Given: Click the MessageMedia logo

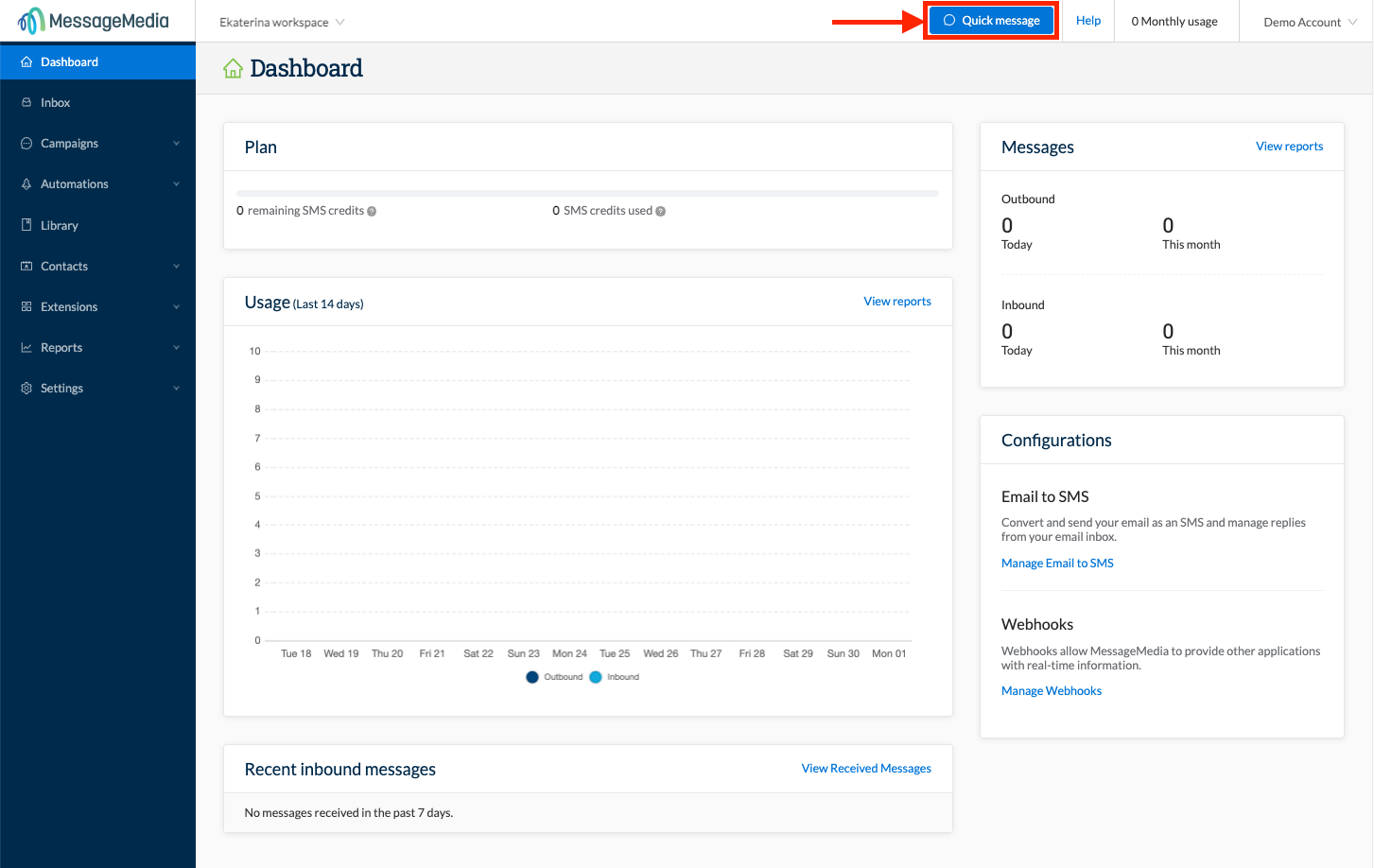Looking at the screenshot, I should 94,21.
